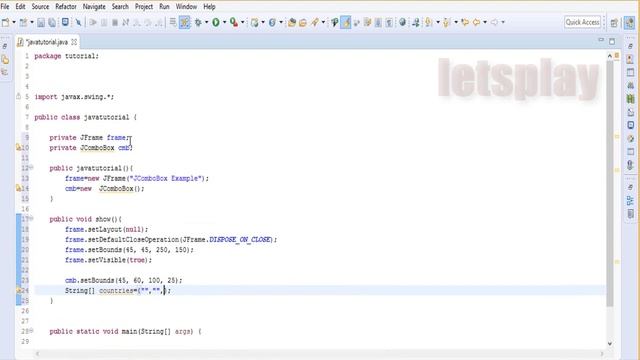
Task: Click the warning marker on line 10
Action: 19,147
